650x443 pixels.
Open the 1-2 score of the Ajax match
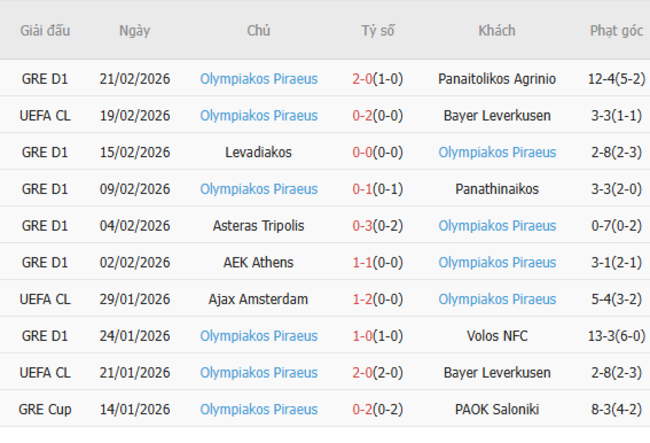363,299
